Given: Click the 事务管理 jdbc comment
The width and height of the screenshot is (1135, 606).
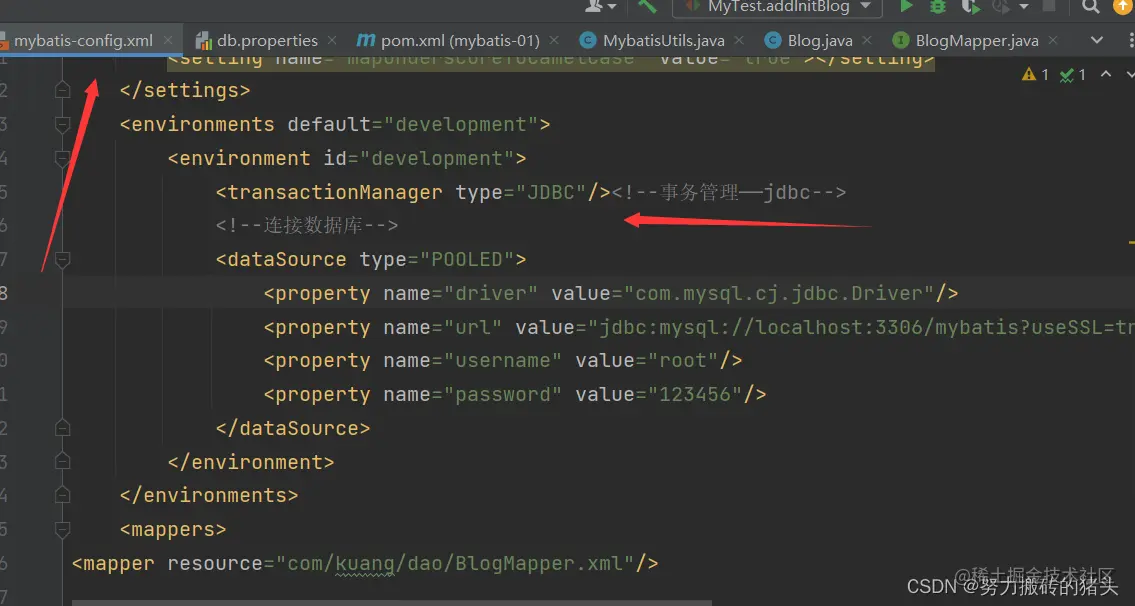Looking at the screenshot, I should (x=729, y=193).
